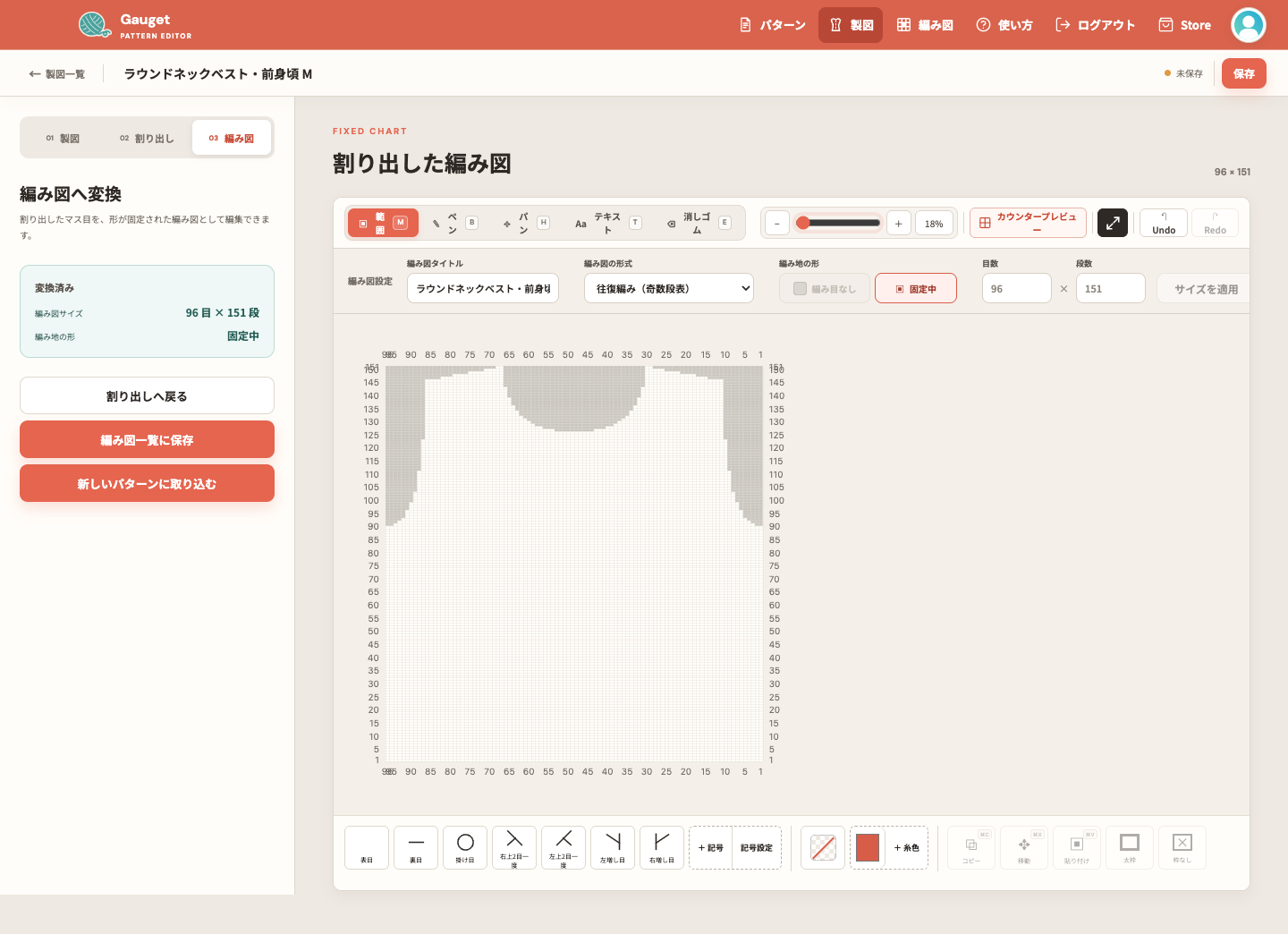Pick the 右増し目 increase symbol

(662, 847)
